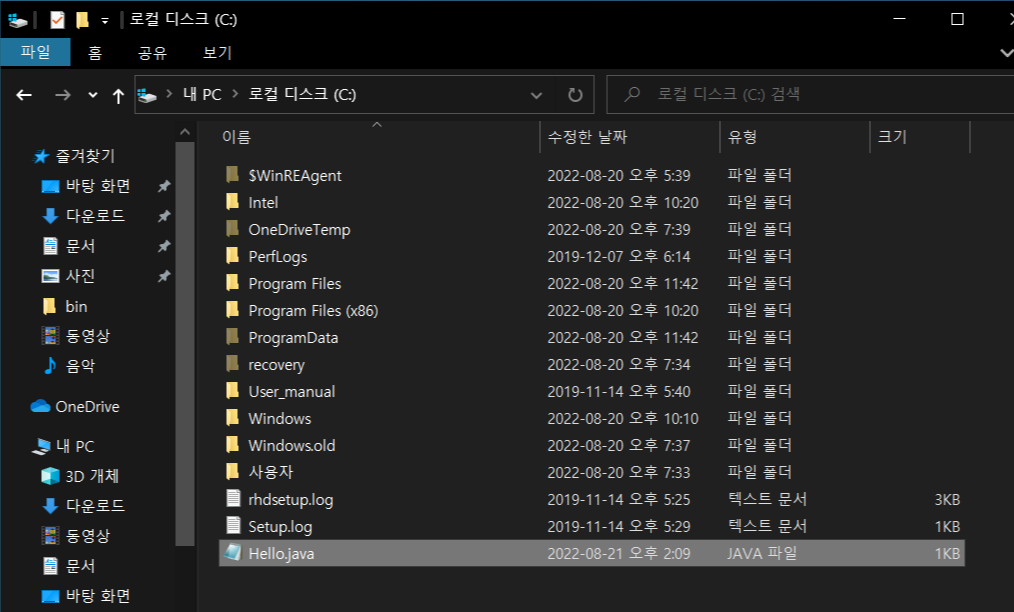Image resolution: width=1014 pixels, height=612 pixels.
Task: Click the rhdsetup.log file name
Action: pos(291,500)
